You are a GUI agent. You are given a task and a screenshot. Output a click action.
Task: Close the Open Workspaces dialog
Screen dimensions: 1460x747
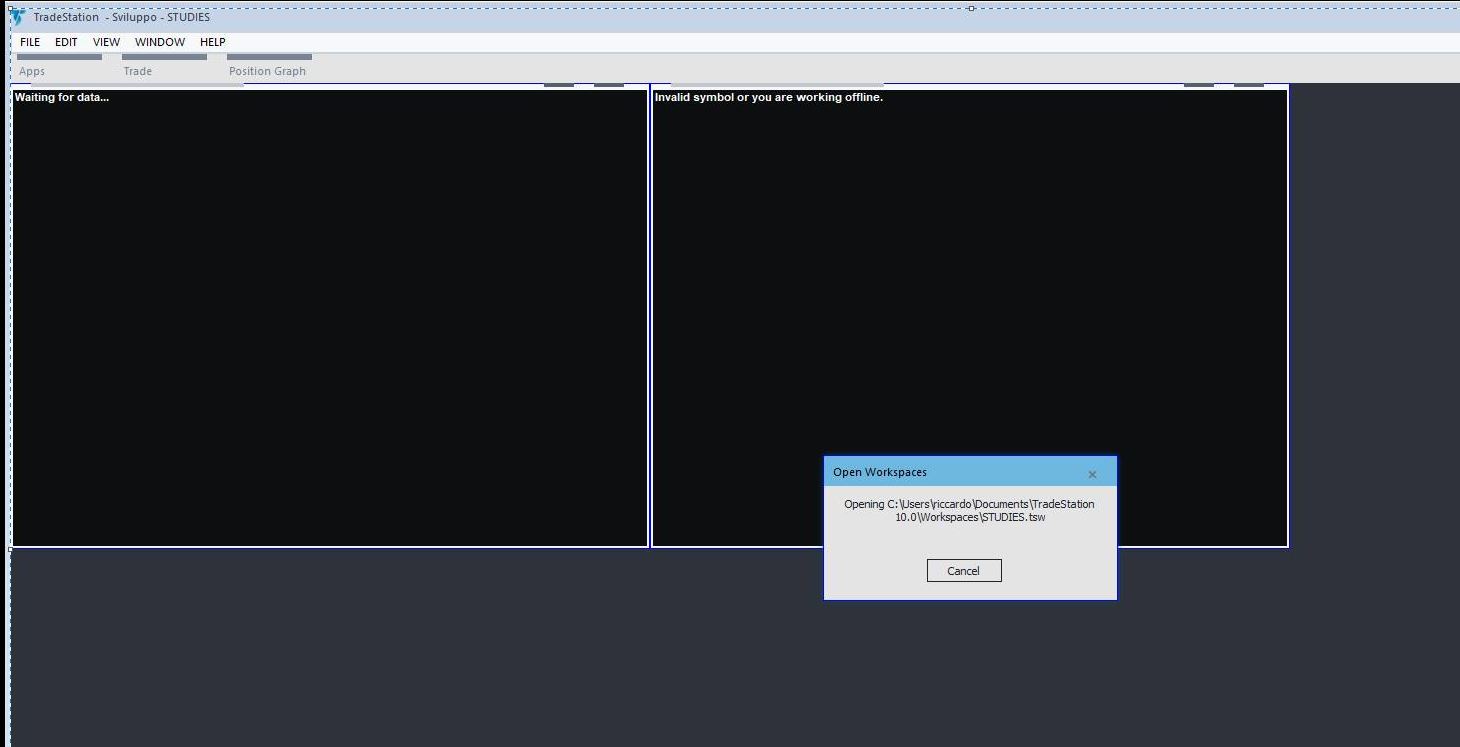point(1092,474)
